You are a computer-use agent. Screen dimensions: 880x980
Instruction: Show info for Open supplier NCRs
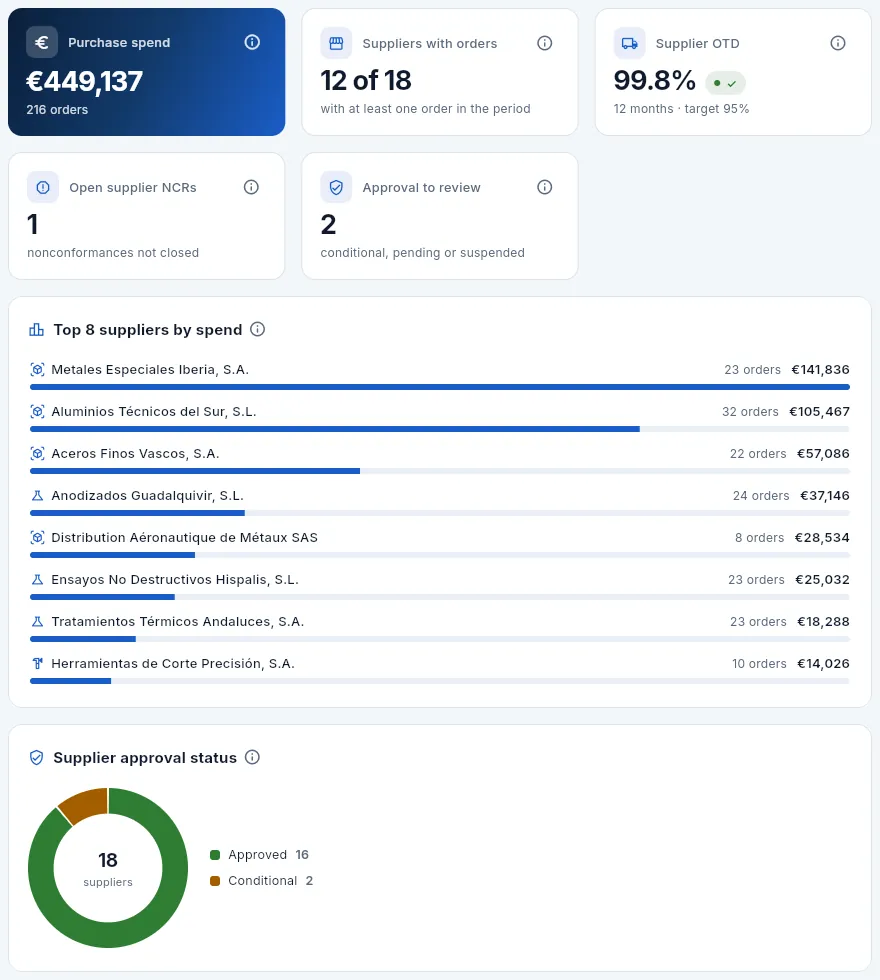[x=251, y=187]
